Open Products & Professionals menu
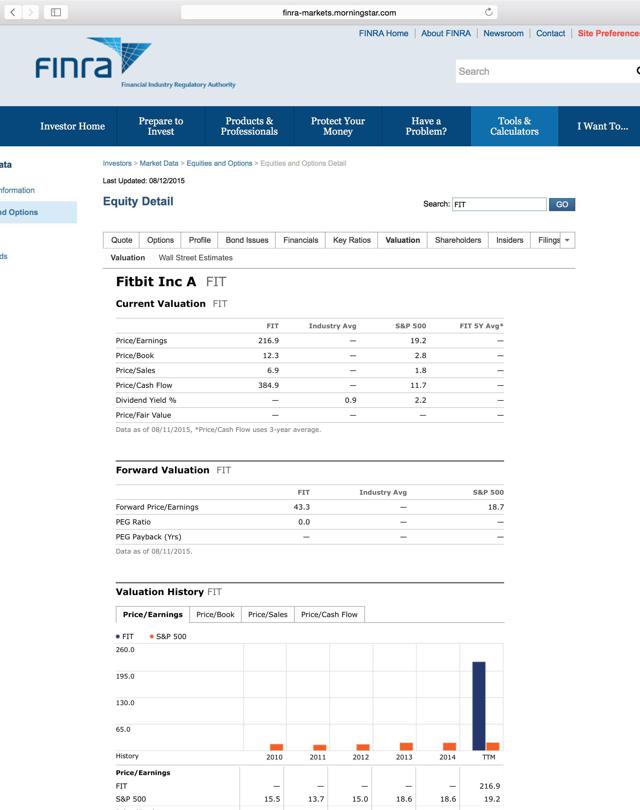Image resolution: width=640 pixels, height=810 pixels. (249, 126)
